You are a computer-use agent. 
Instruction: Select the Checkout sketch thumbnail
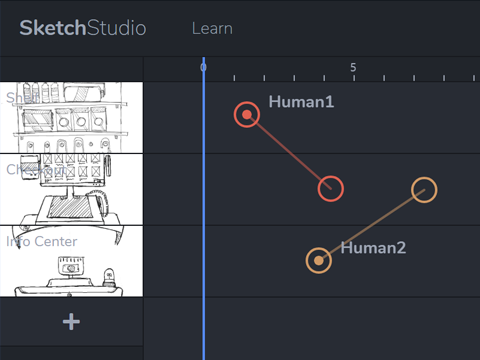click(71, 189)
